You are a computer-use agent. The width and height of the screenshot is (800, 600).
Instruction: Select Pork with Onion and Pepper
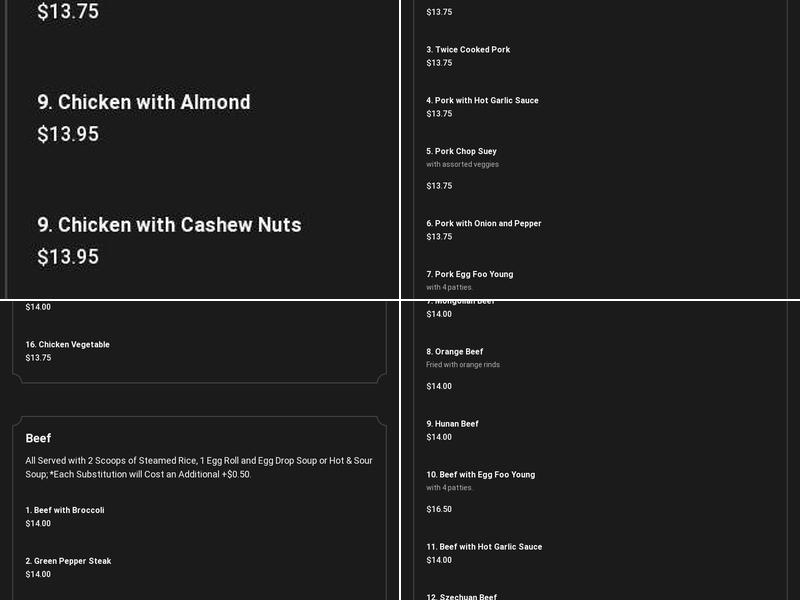pos(484,223)
